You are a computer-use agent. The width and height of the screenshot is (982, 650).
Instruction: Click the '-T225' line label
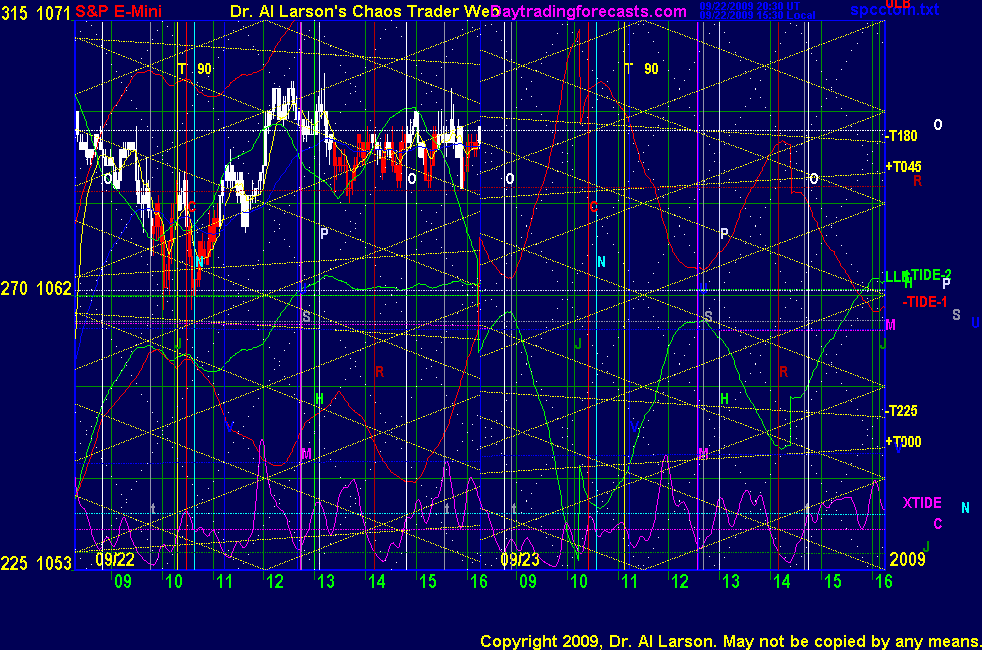click(x=901, y=411)
